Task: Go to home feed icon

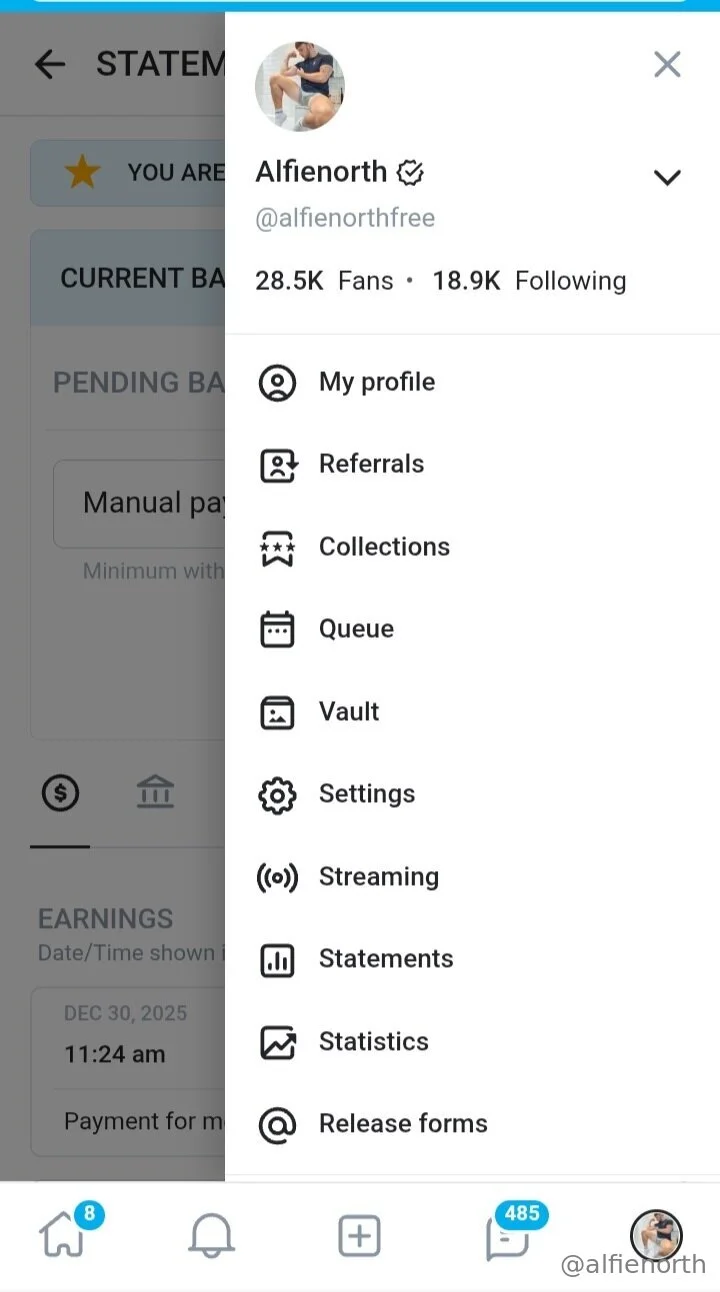Action: pyautogui.click(x=62, y=1237)
